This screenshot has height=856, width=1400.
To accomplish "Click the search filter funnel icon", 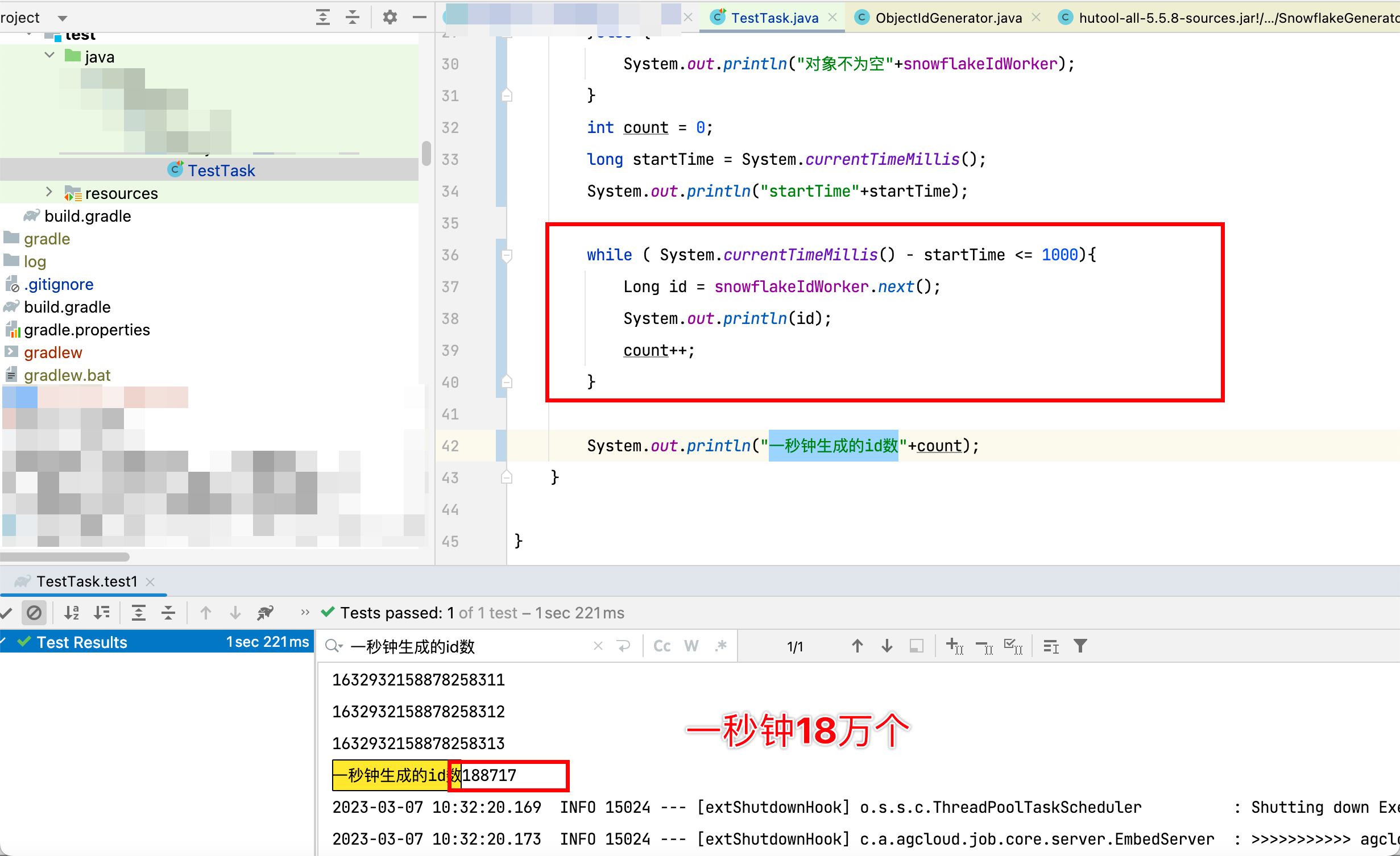I will pos(1080,646).
